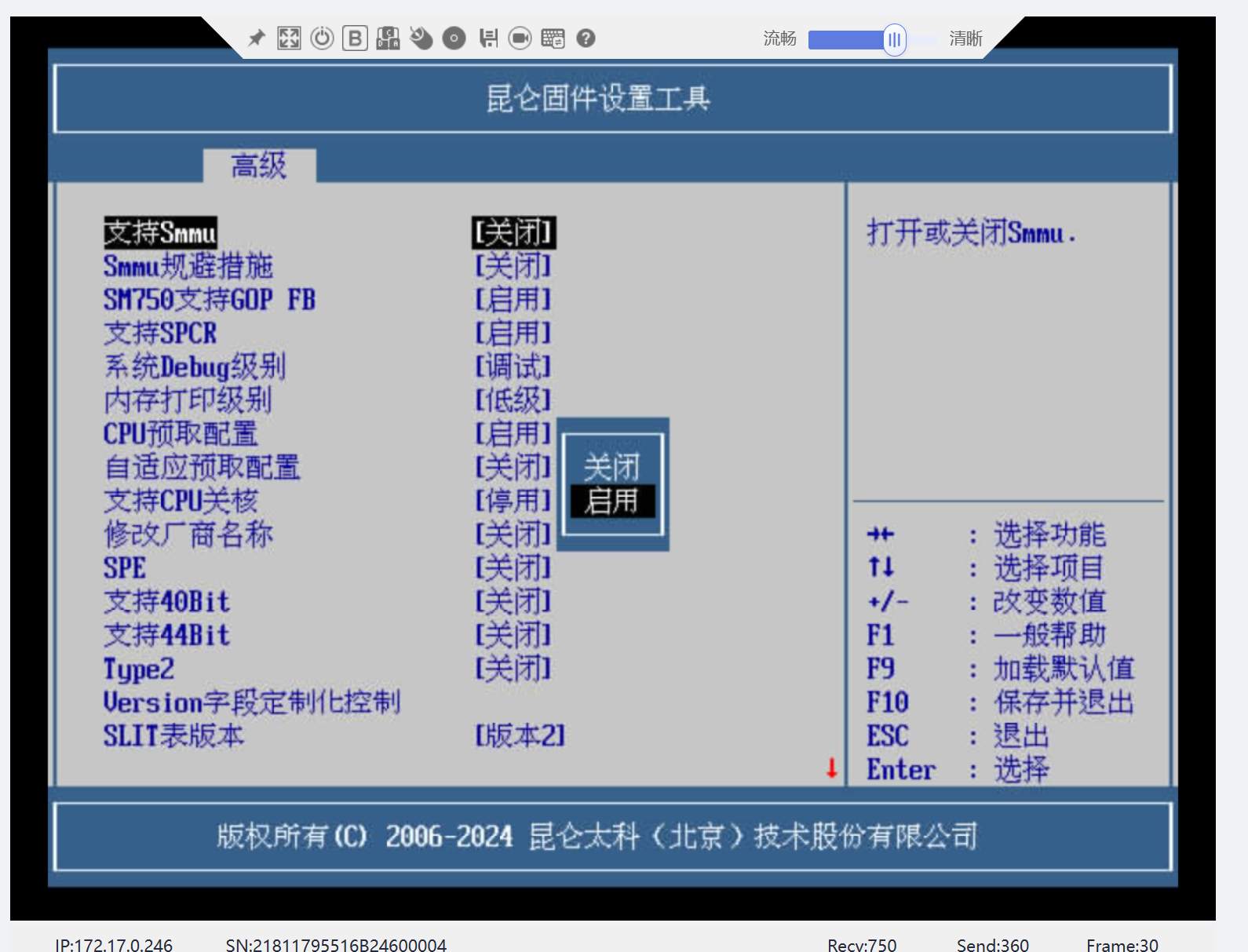Toggle full screen view icon
1248x952 pixels.
[x=289, y=38]
